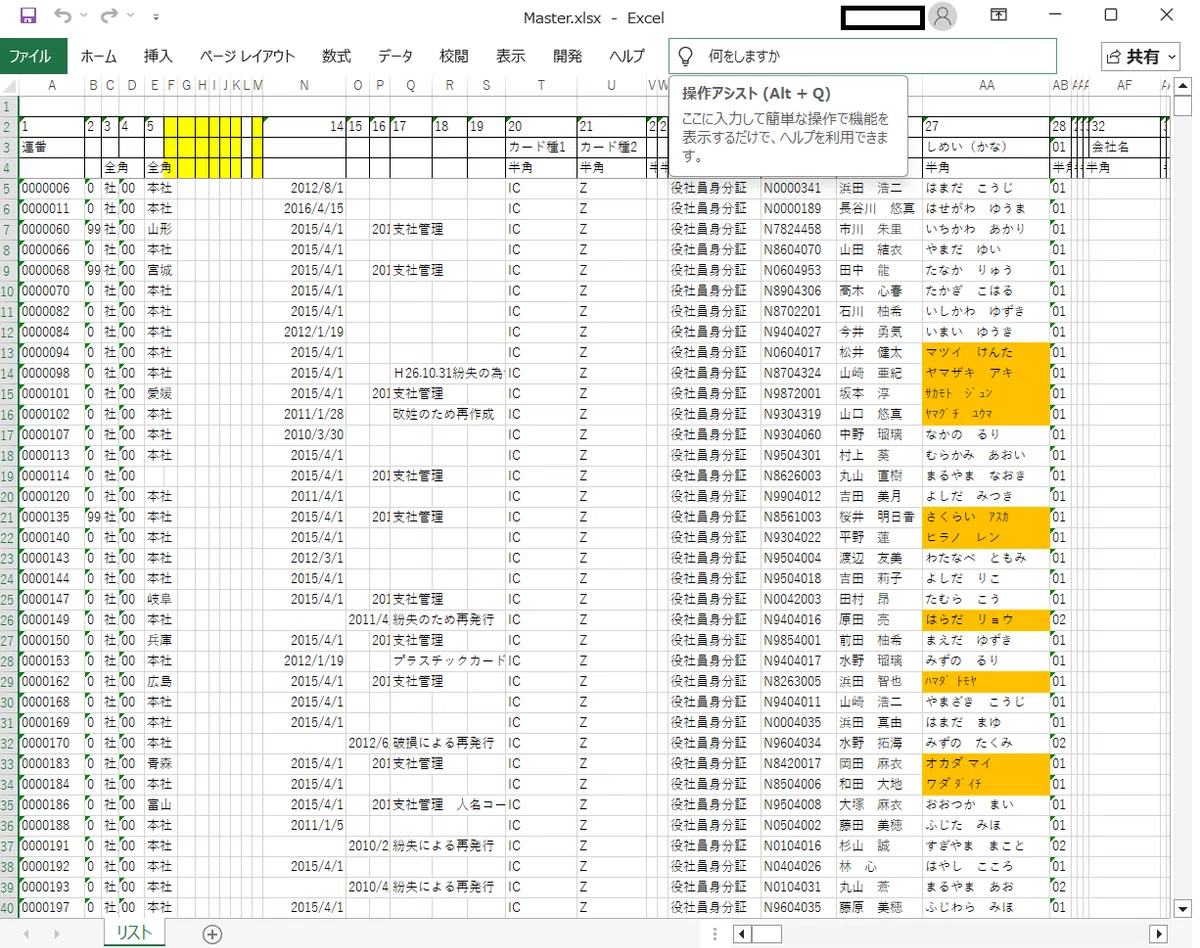Image resolution: width=1200 pixels, height=948 pixels.
Task: Select row 26 header
Action: pyautogui.click(x=9, y=619)
